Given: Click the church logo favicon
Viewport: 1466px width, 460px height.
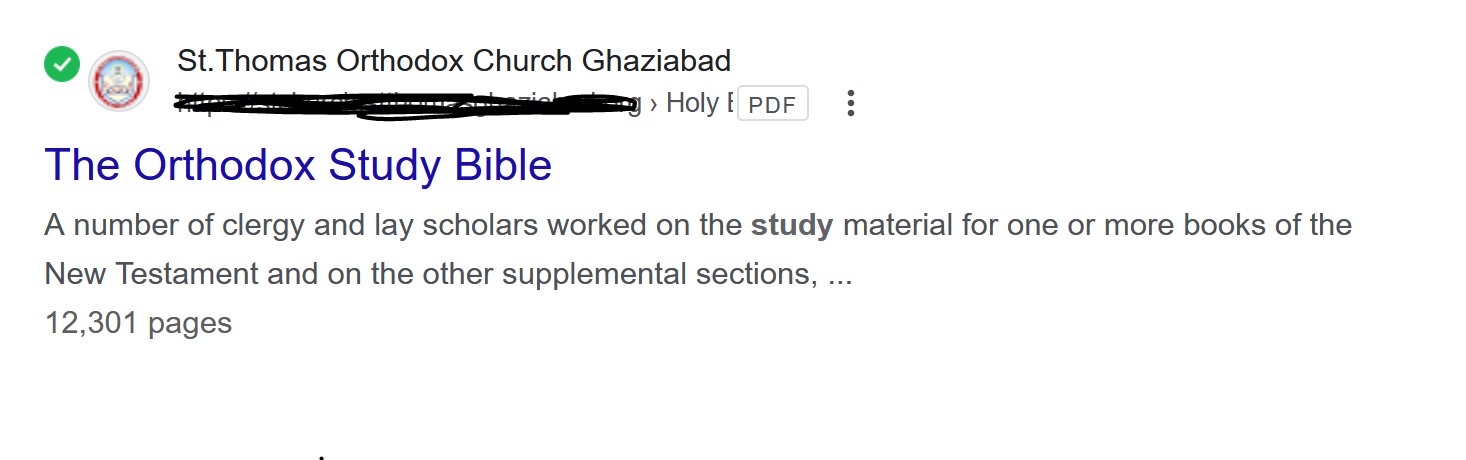Looking at the screenshot, I should [x=119, y=82].
